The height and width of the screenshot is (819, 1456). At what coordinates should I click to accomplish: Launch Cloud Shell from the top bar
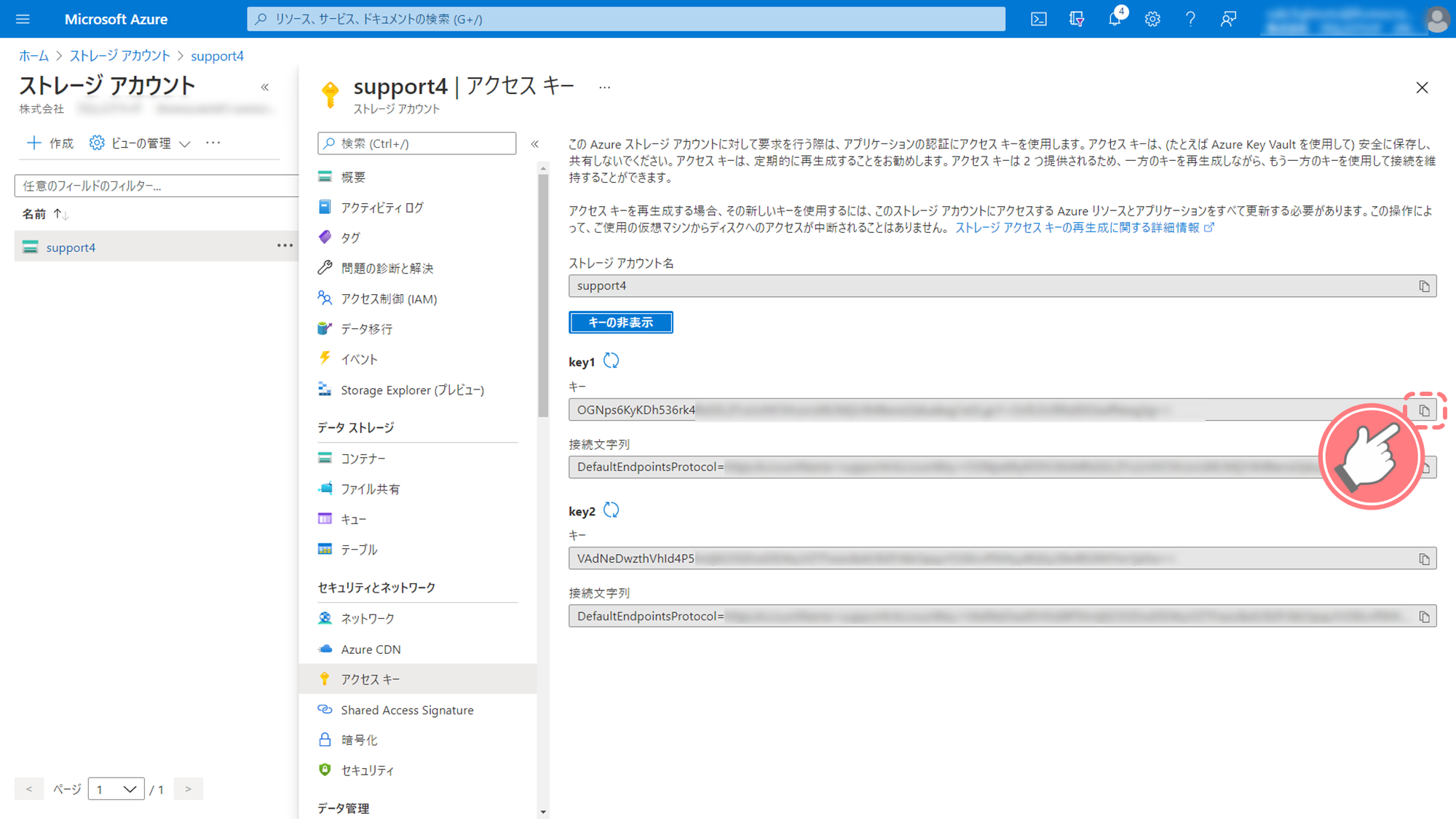[x=1039, y=19]
